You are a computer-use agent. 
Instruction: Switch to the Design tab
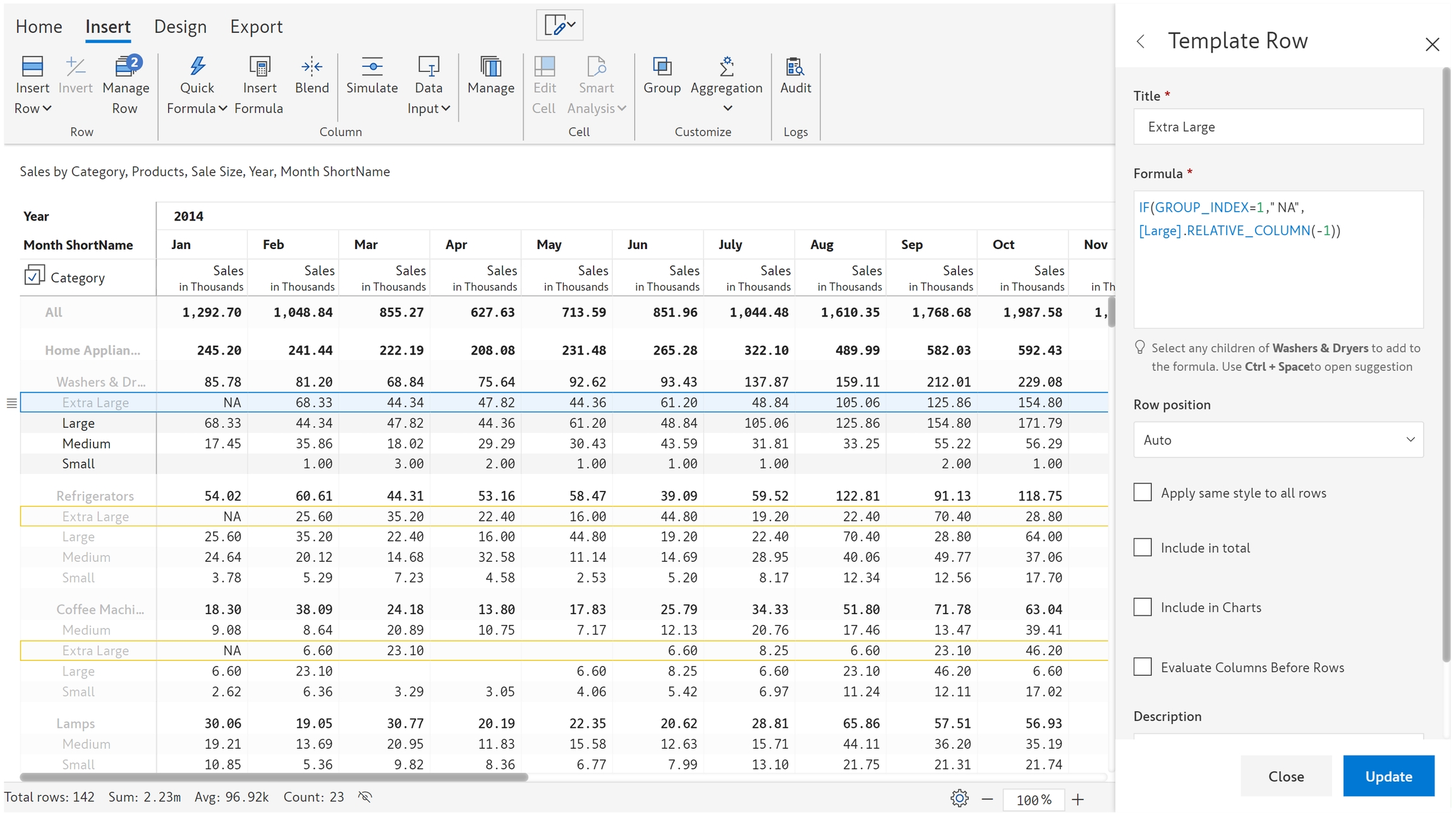coord(180,27)
